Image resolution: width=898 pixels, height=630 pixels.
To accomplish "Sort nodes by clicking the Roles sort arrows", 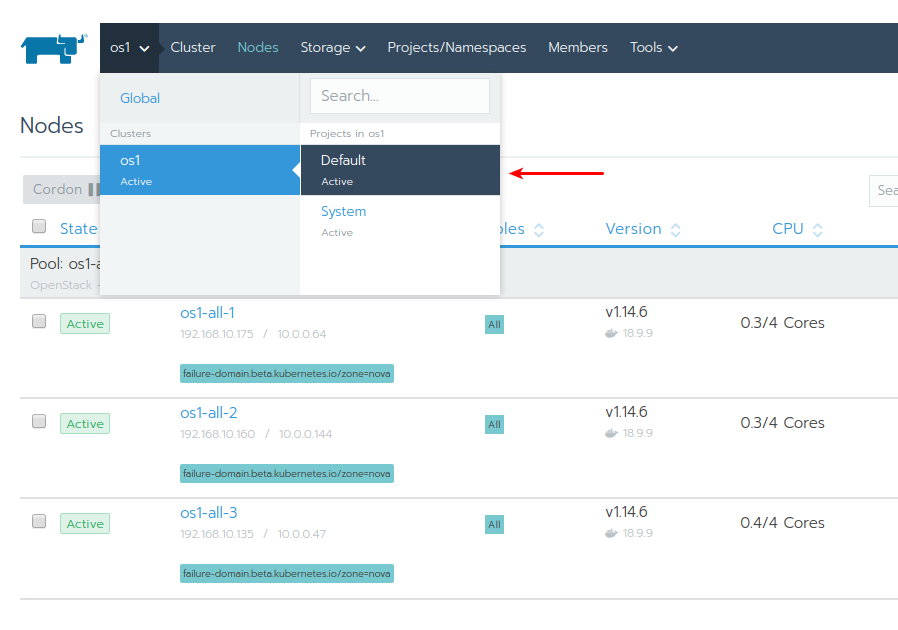I will (538, 229).
